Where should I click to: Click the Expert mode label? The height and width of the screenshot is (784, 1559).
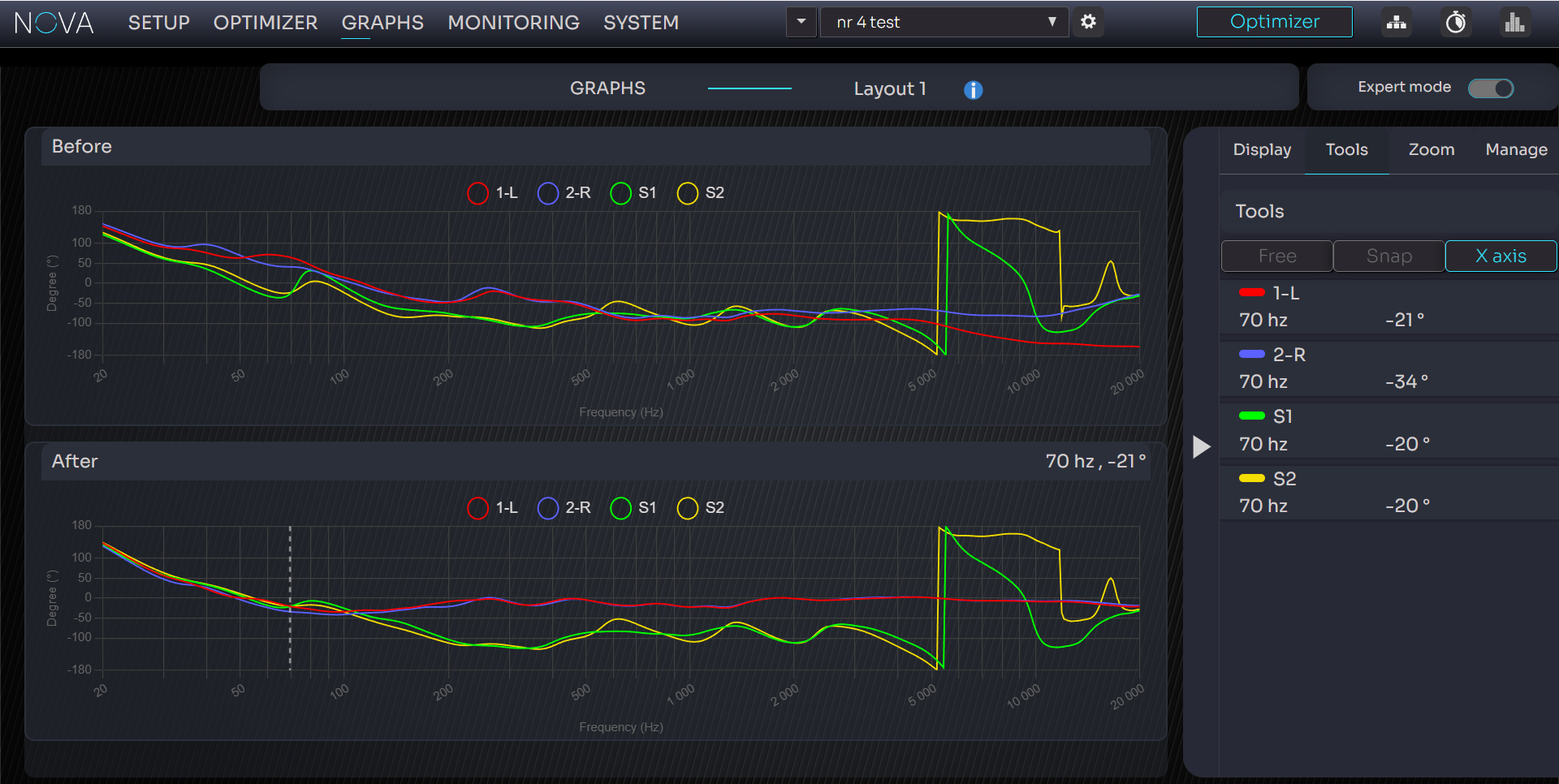coord(1404,87)
